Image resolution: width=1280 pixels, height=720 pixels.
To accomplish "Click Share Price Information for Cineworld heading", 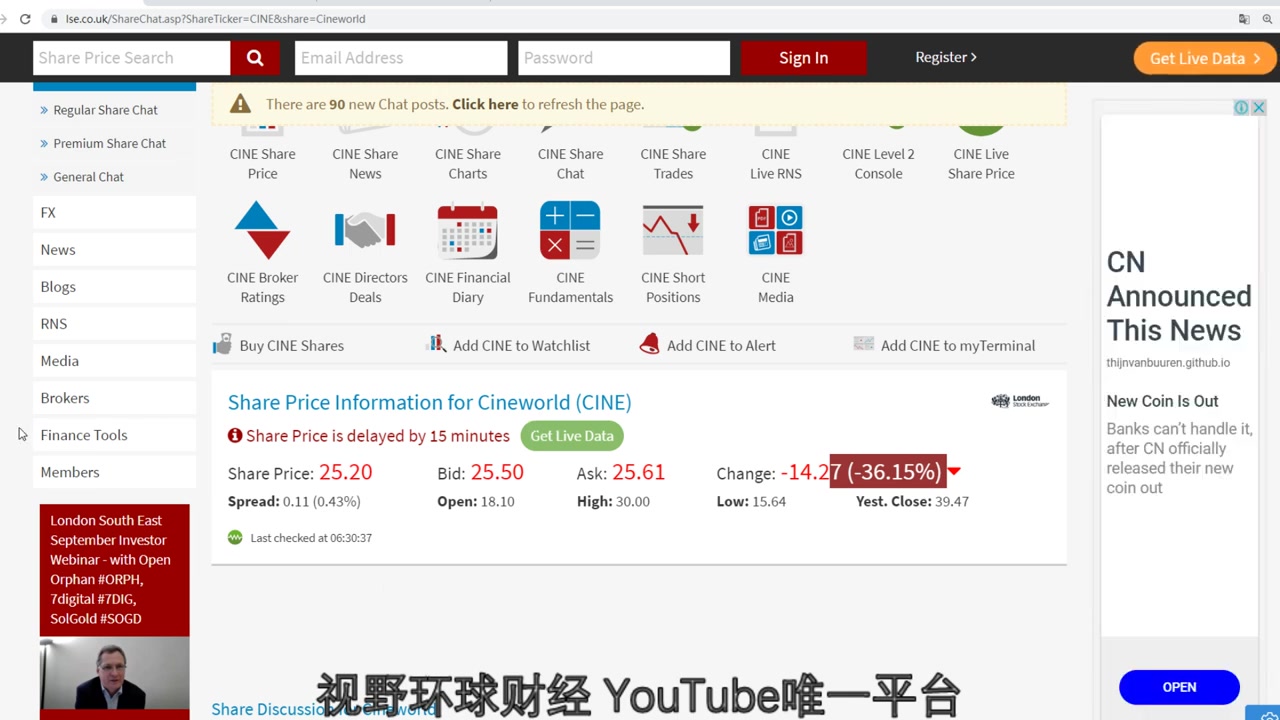I will point(429,402).
